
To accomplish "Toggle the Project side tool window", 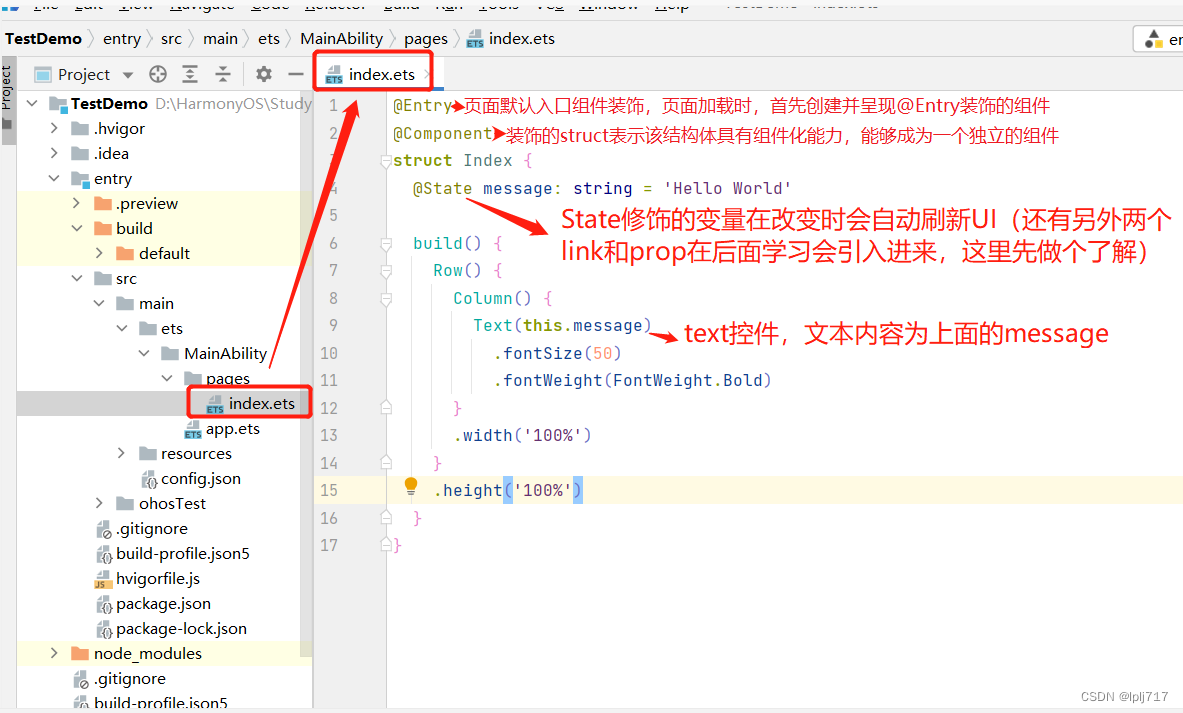I will click(x=8, y=100).
